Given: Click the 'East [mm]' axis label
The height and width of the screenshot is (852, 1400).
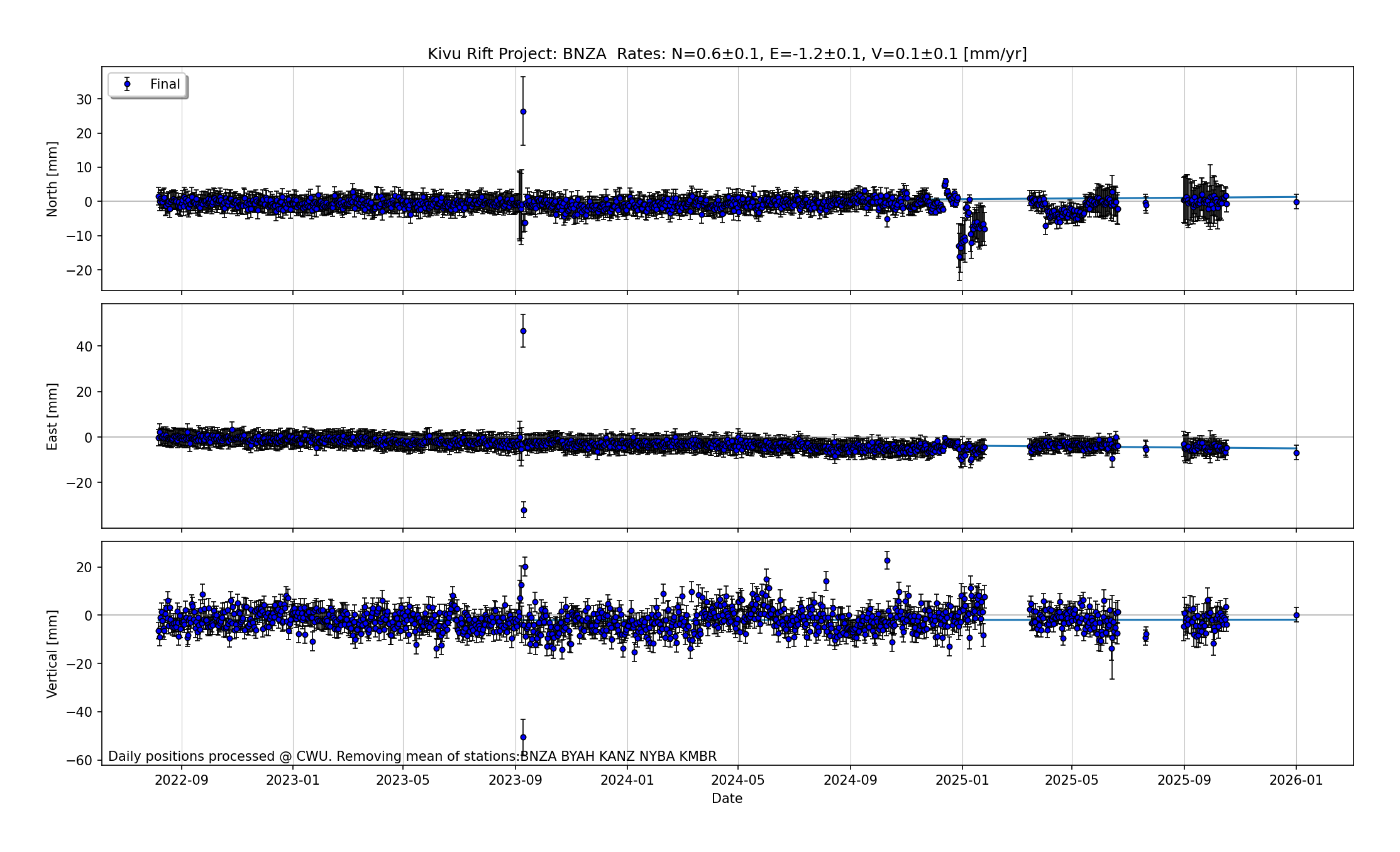Looking at the screenshot, I should [52, 416].
